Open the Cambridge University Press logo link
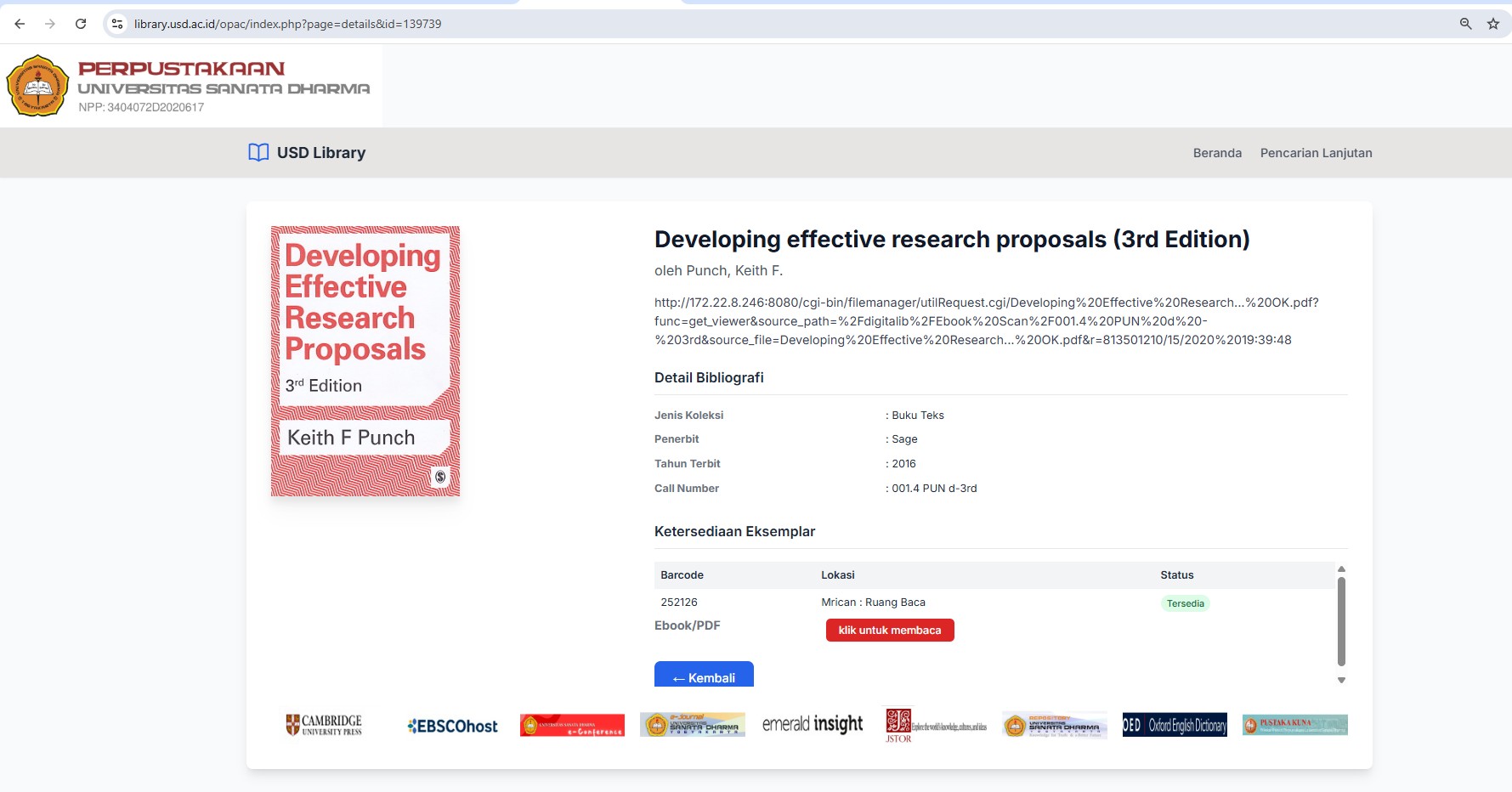 [324, 725]
